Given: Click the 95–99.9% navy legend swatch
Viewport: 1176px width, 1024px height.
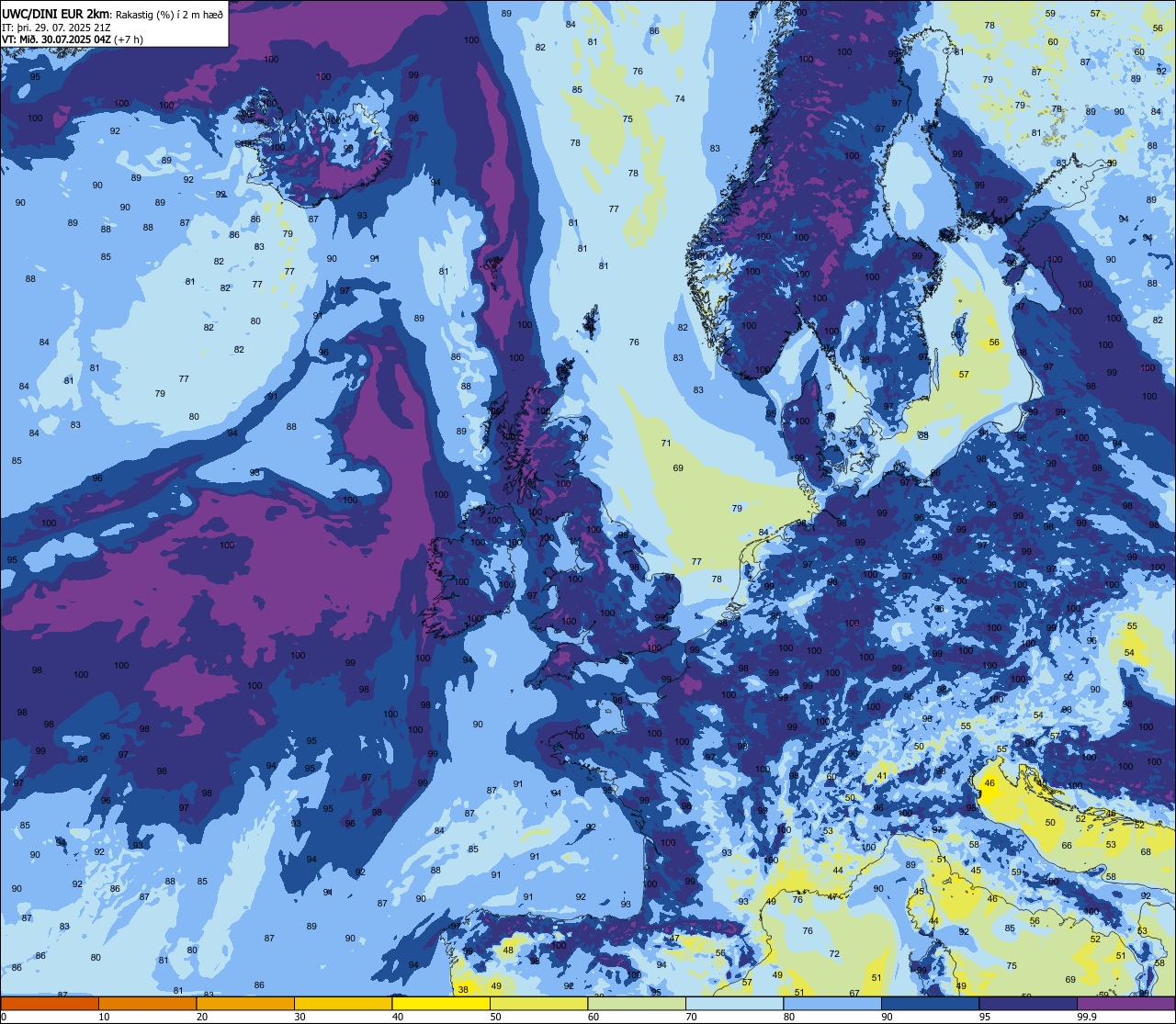Looking at the screenshot, I should [x=1028, y=1003].
